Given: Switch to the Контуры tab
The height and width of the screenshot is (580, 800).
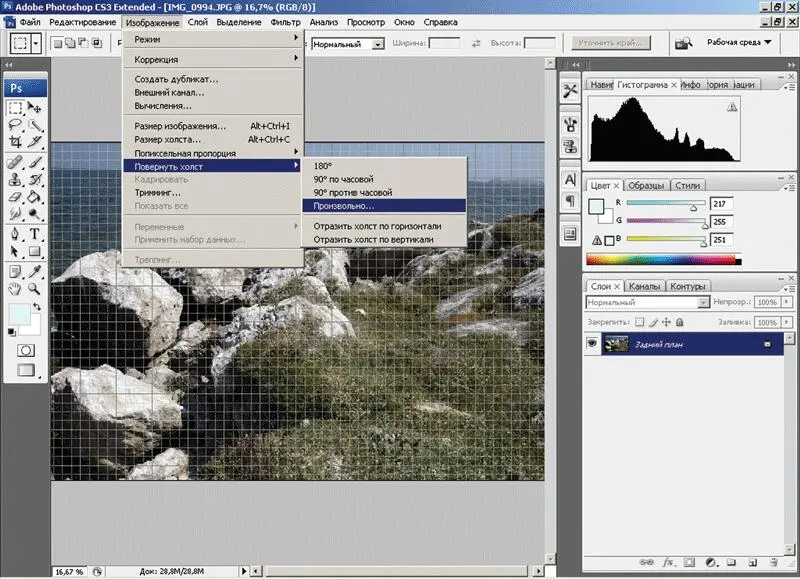Looking at the screenshot, I should coord(688,286).
